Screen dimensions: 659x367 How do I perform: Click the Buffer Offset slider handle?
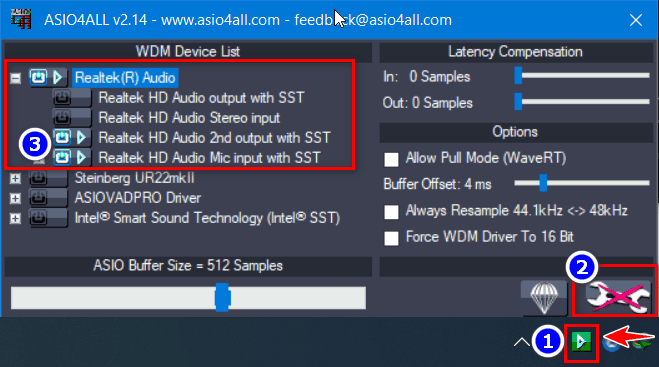[x=543, y=183]
